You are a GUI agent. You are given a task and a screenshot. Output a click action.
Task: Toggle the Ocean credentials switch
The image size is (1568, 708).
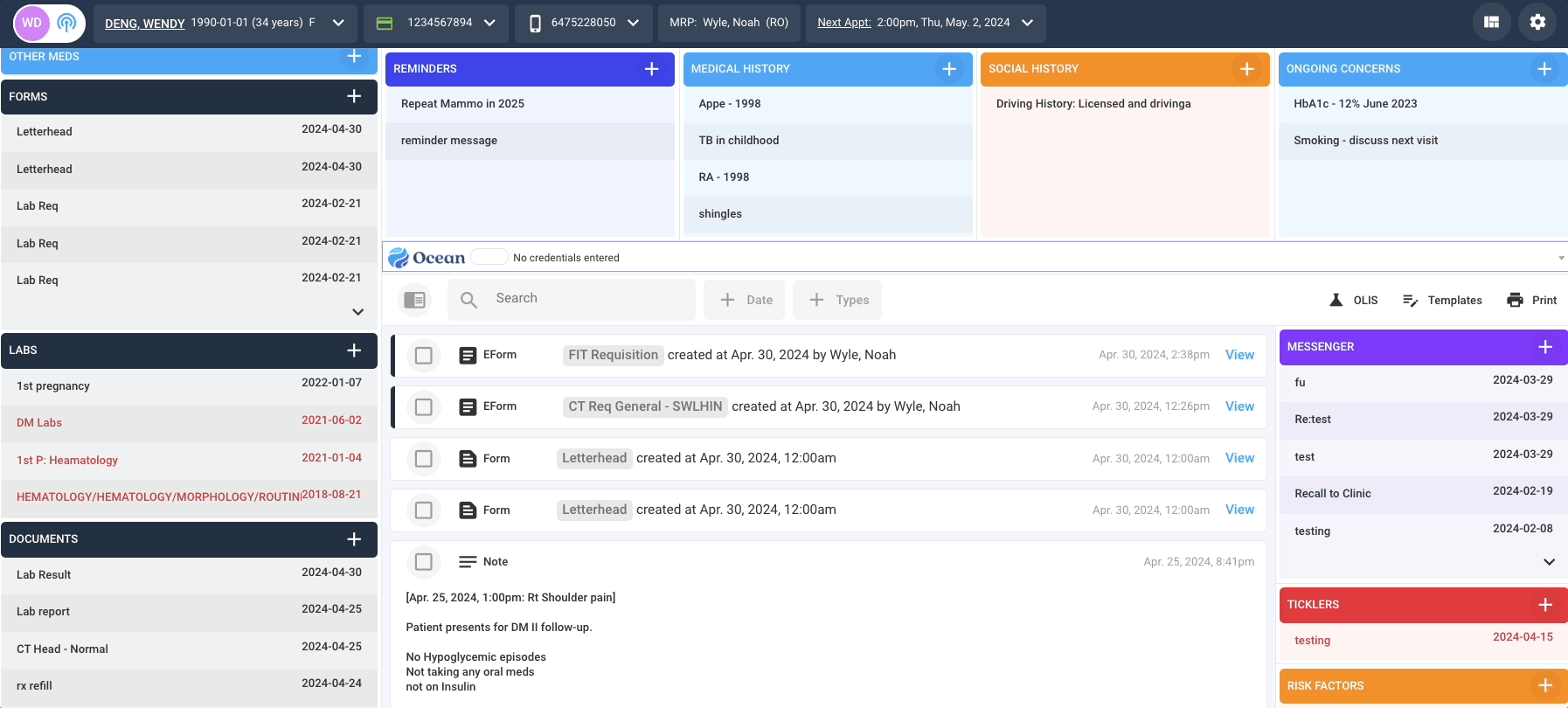pyautogui.click(x=489, y=257)
